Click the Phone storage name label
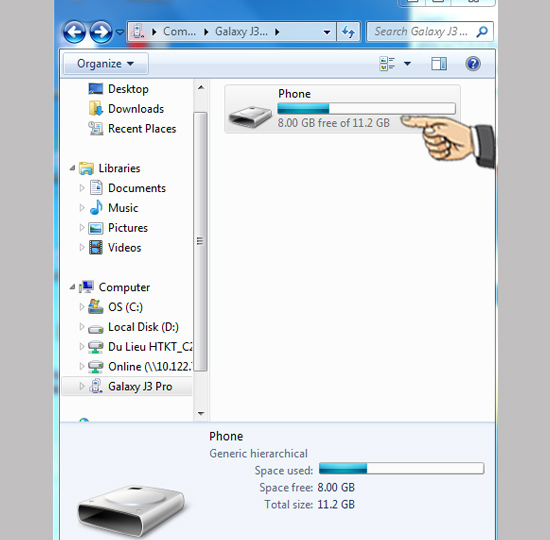Image resolution: width=550 pixels, height=540 pixels. (294, 94)
